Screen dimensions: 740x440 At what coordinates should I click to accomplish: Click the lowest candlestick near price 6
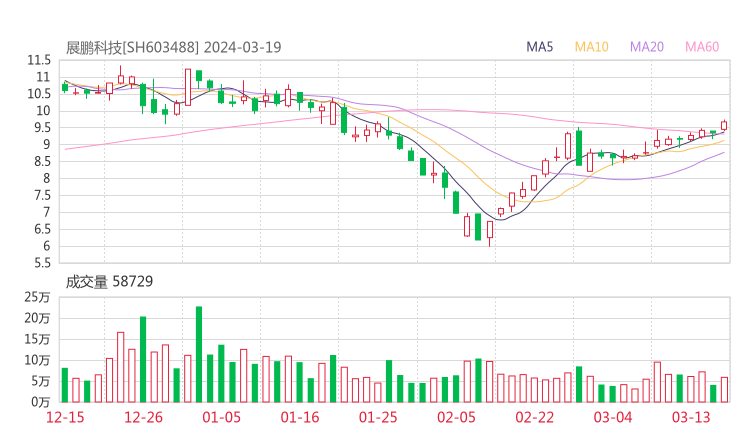(490, 232)
